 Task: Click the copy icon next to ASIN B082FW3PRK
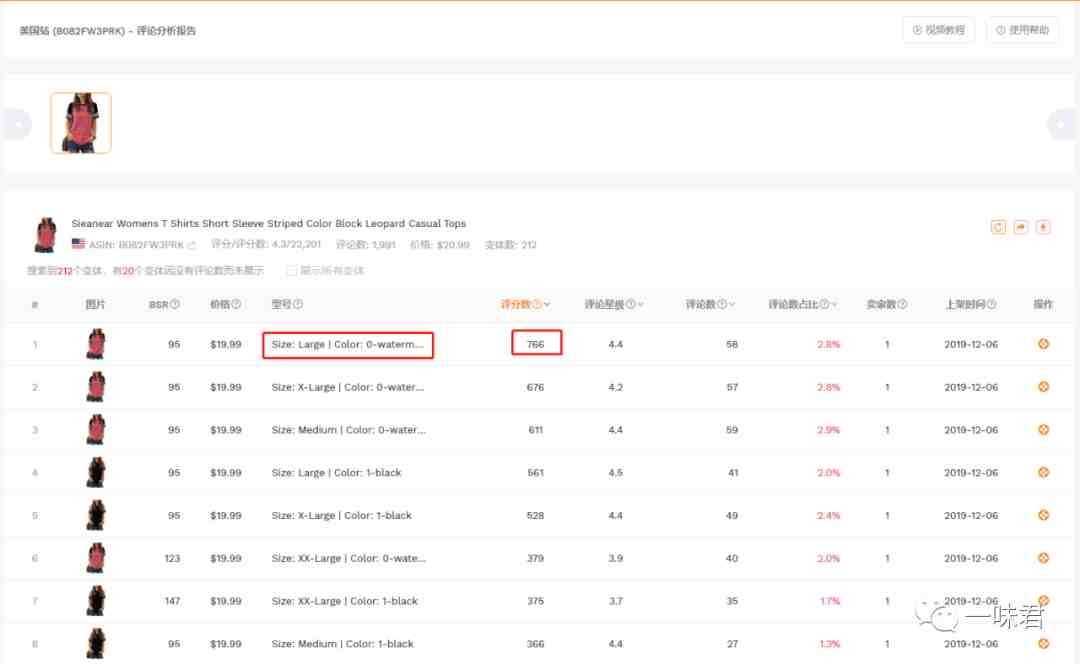[191, 245]
